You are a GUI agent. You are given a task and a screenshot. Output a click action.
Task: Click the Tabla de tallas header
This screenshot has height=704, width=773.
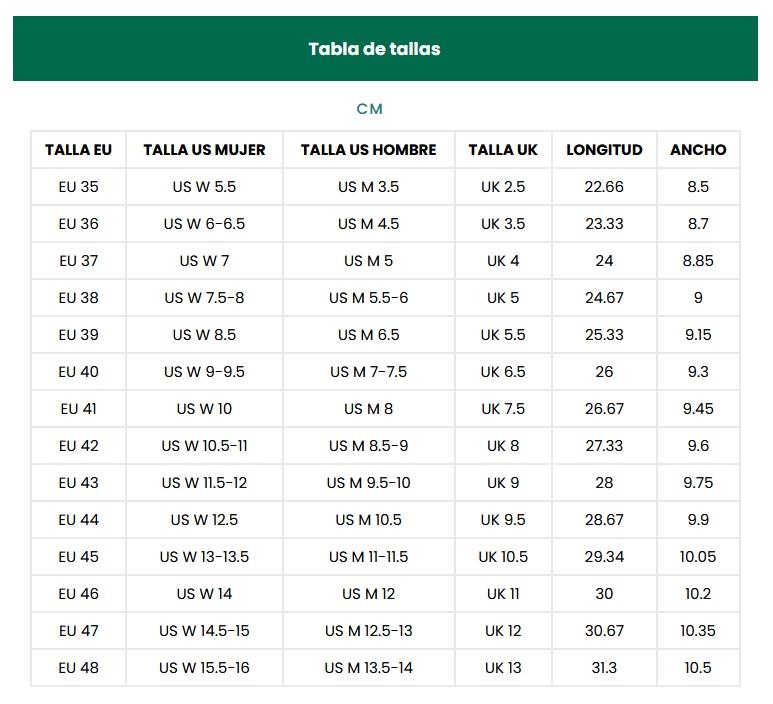374,49
